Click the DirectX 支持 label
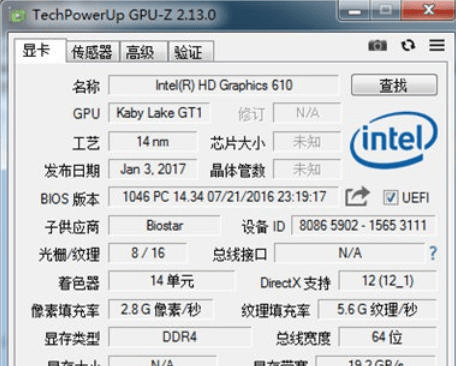The image size is (456, 366). click(x=295, y=283)
